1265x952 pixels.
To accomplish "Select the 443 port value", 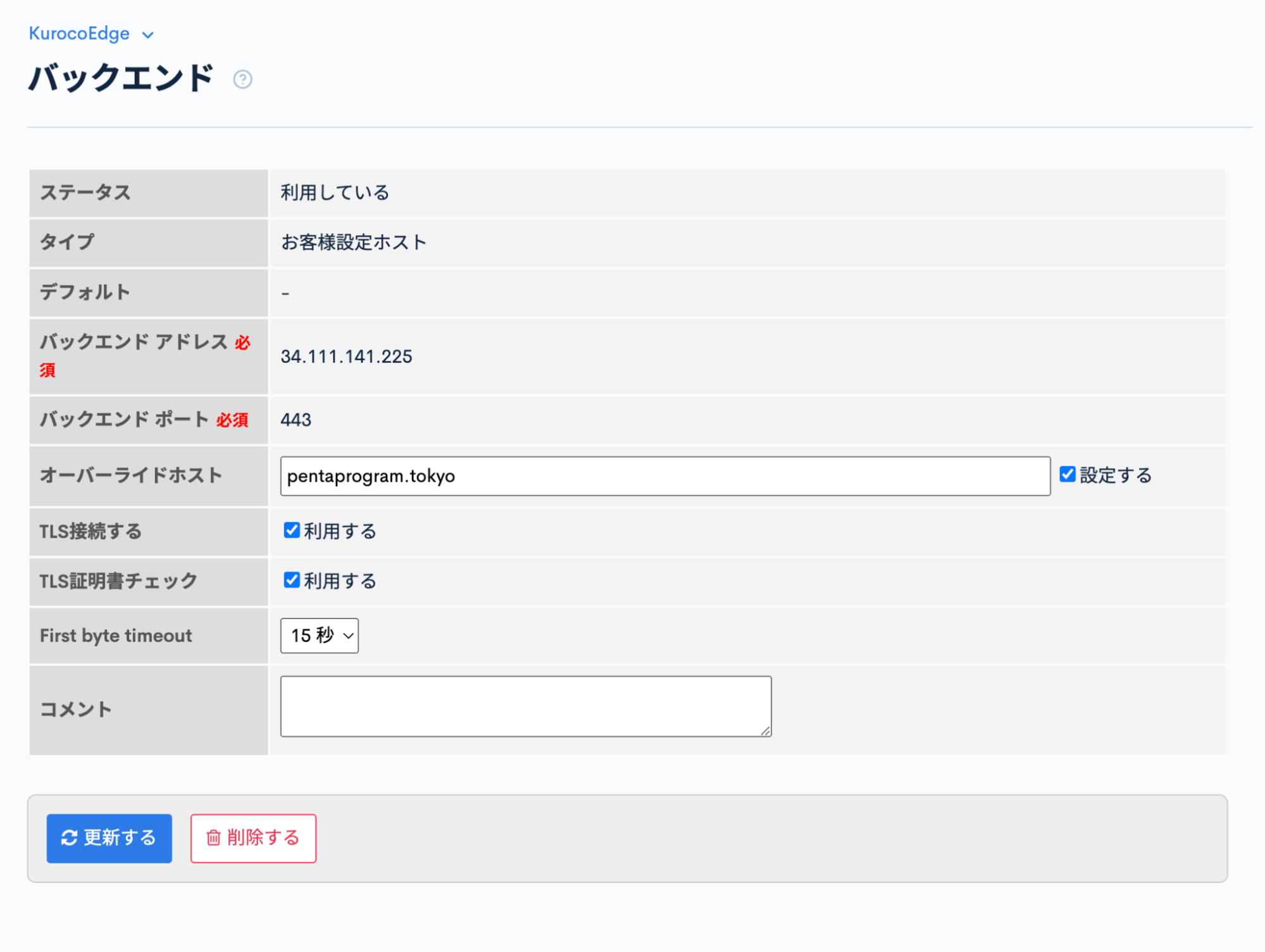I will (x=296, y=420).
